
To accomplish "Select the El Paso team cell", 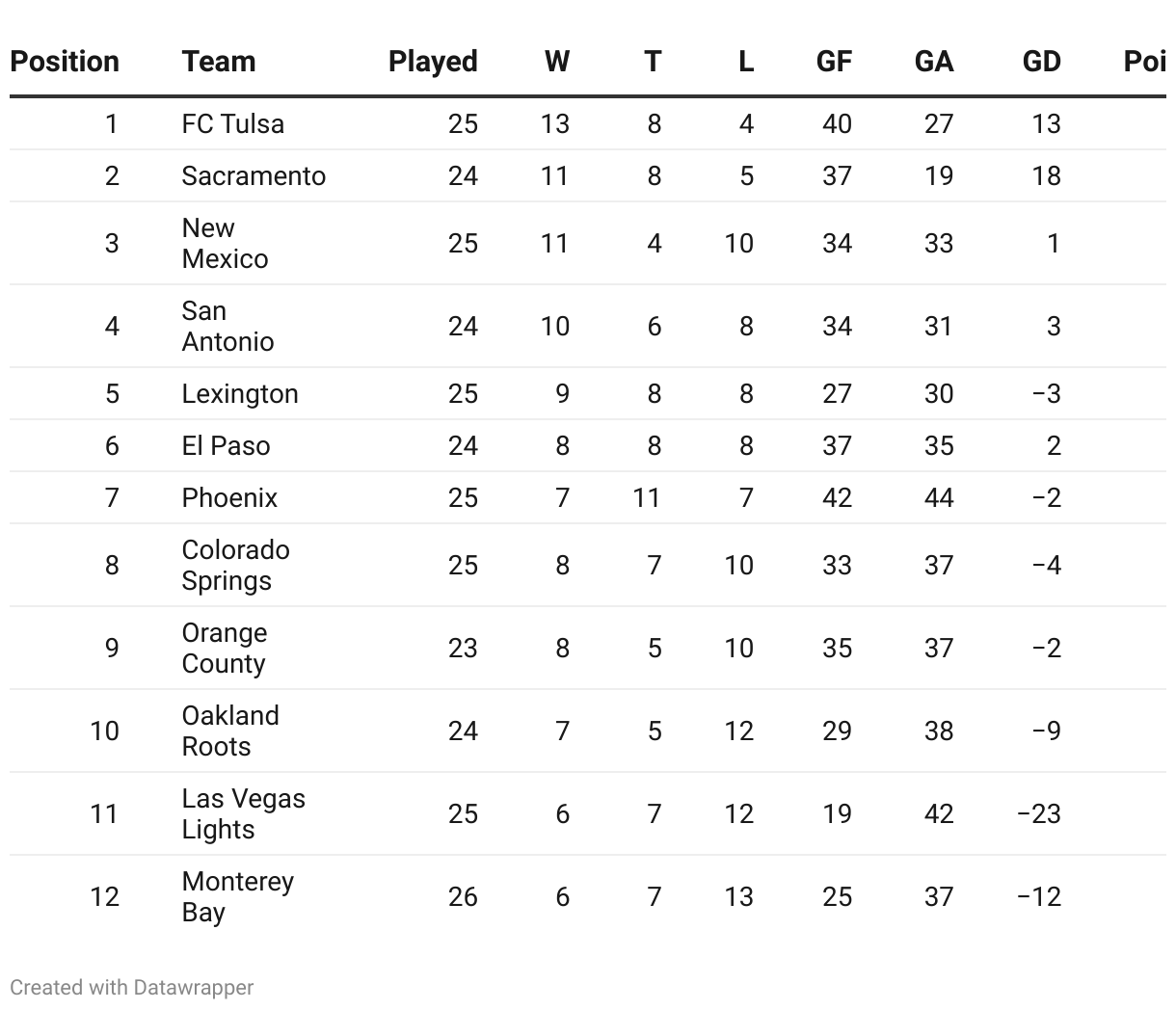I will coord(226,445).
